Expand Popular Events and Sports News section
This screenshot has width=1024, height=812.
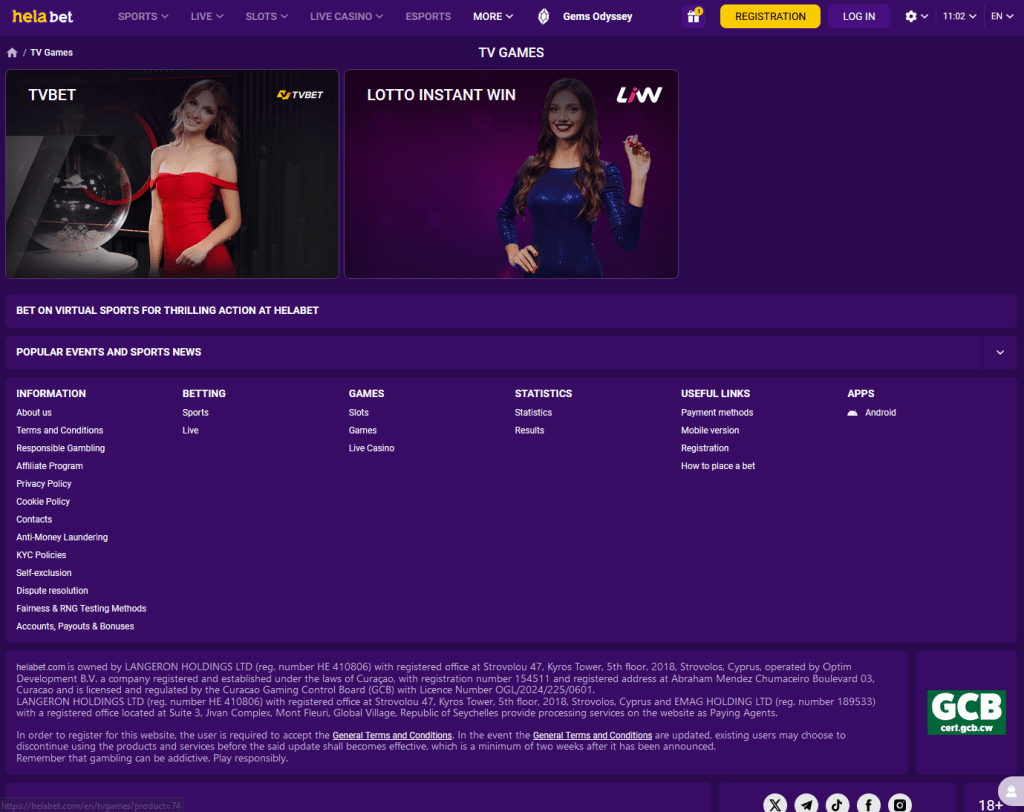point(1000,353)
